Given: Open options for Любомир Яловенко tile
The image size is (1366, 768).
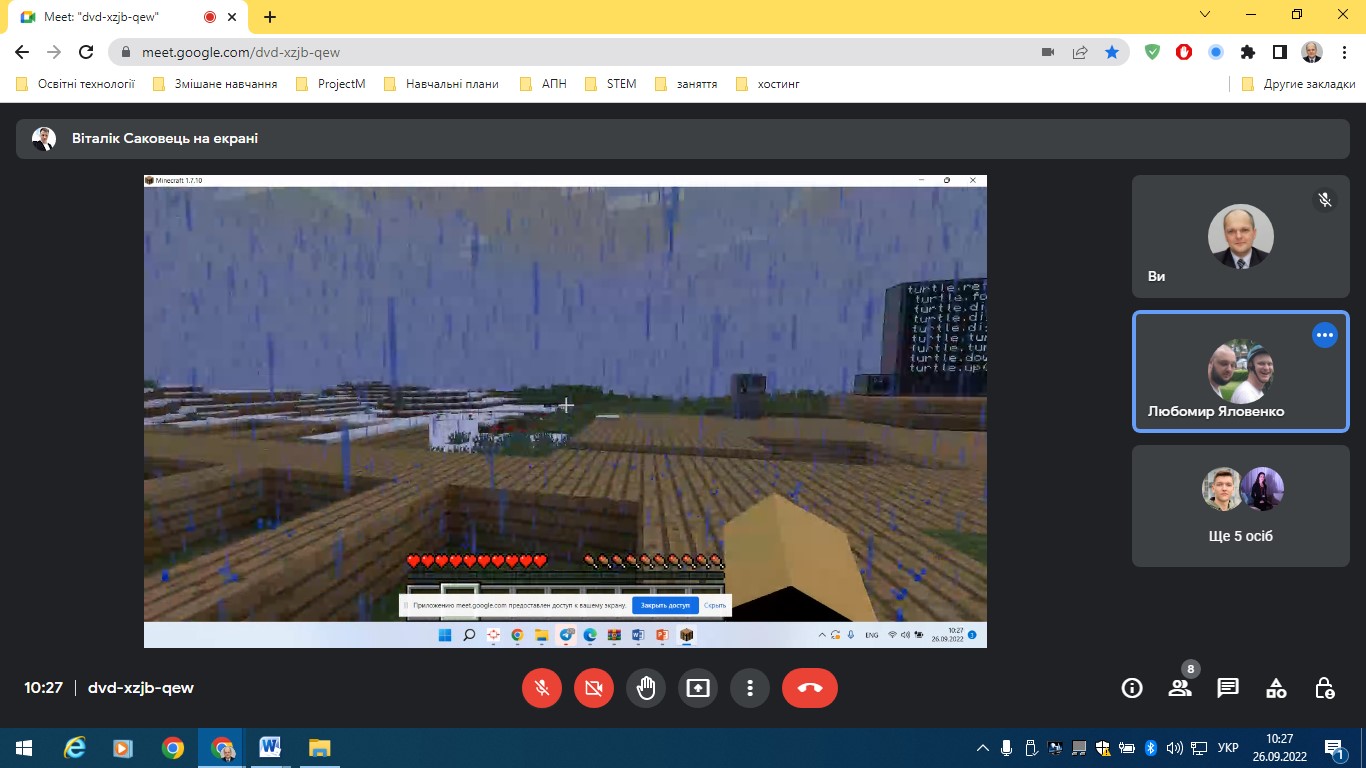Looking at the screenshot, I should (x=1325, y=336).
